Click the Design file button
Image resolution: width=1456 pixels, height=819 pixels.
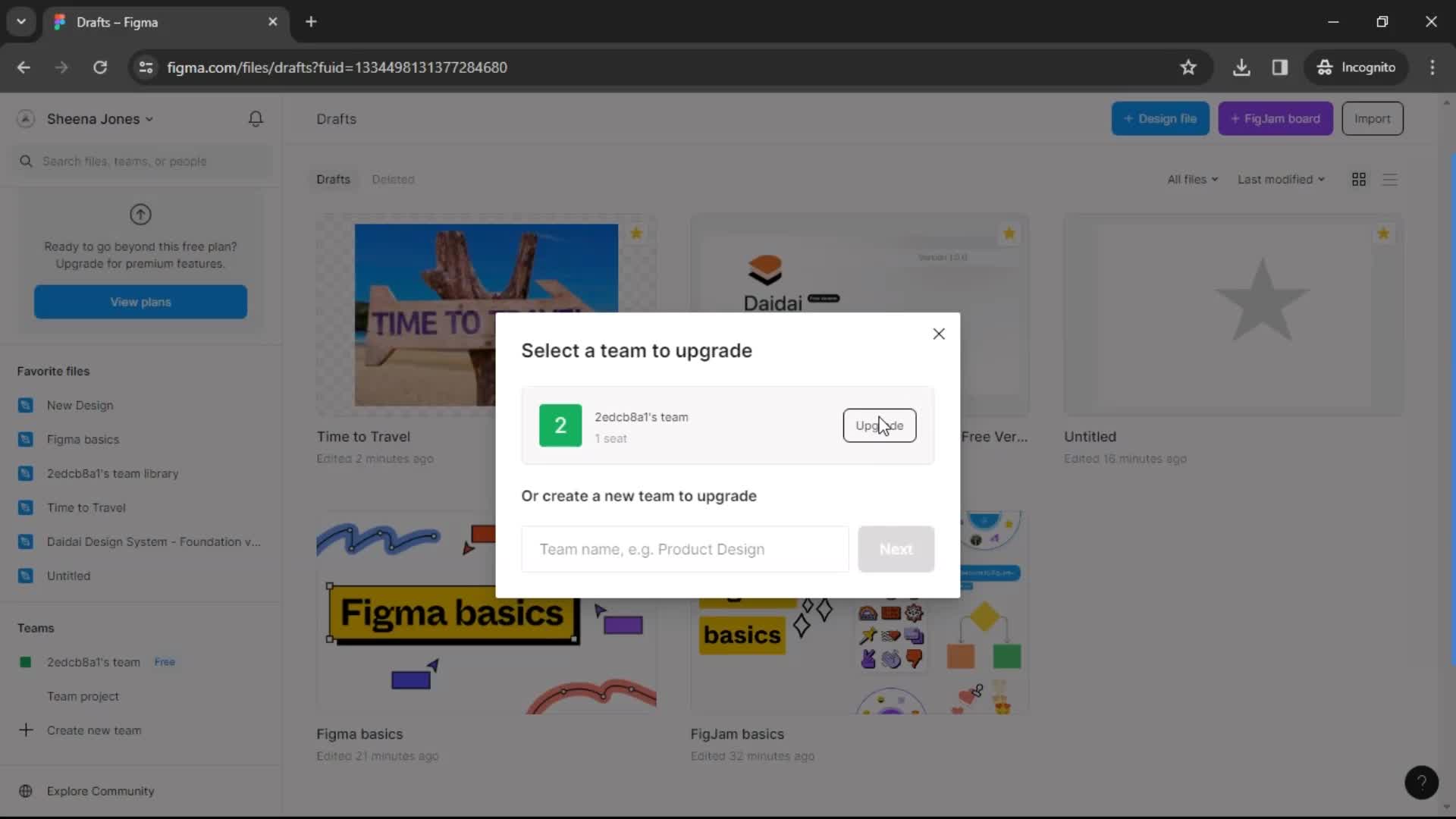coord(1160,119)
